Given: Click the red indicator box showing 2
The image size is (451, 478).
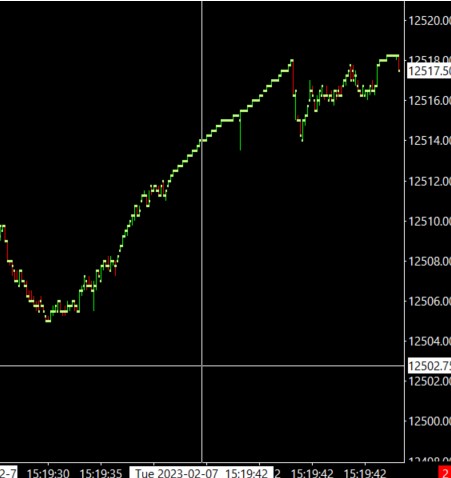Looking at the screenshot, I should pyautogui.click(x=445, y=473).
